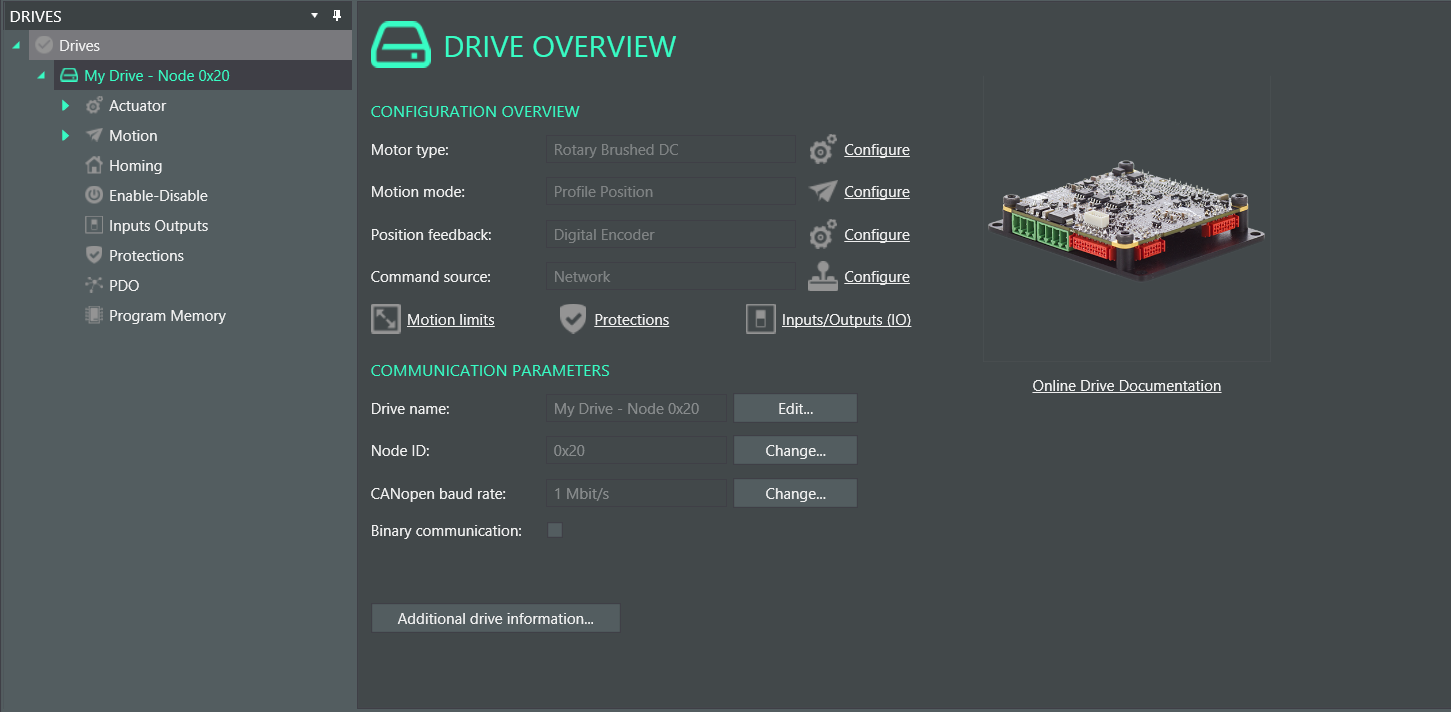Open Additional drive information dialog

tap(495, 619)
